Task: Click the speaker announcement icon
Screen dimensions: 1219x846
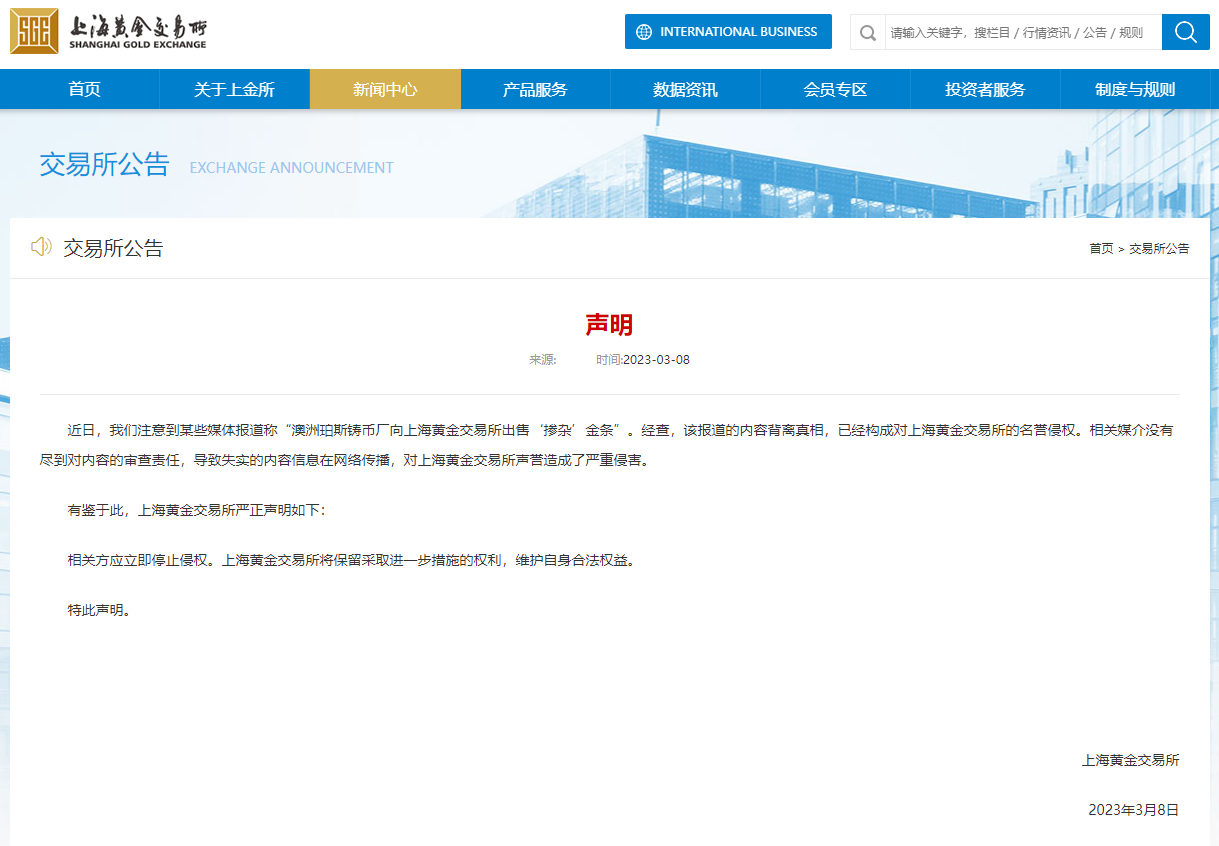Action: (41, 247)
